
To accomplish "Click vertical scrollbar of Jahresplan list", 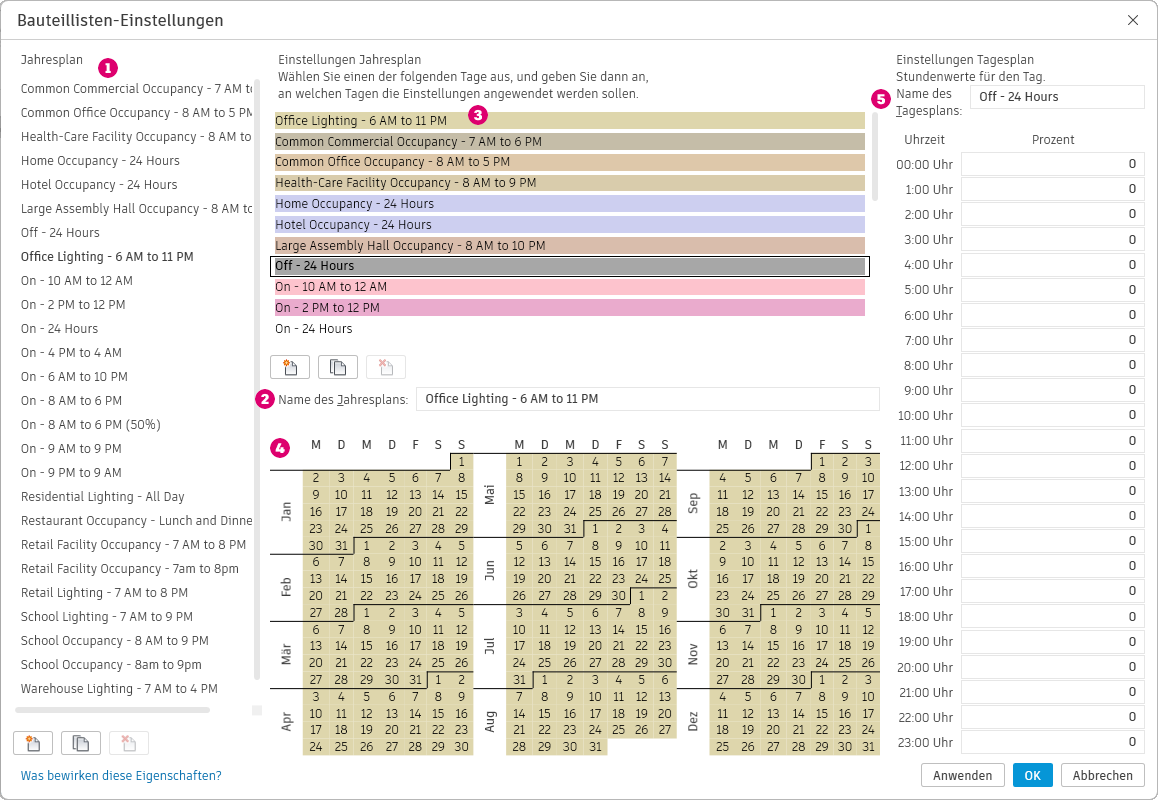I will pos(257,379).
